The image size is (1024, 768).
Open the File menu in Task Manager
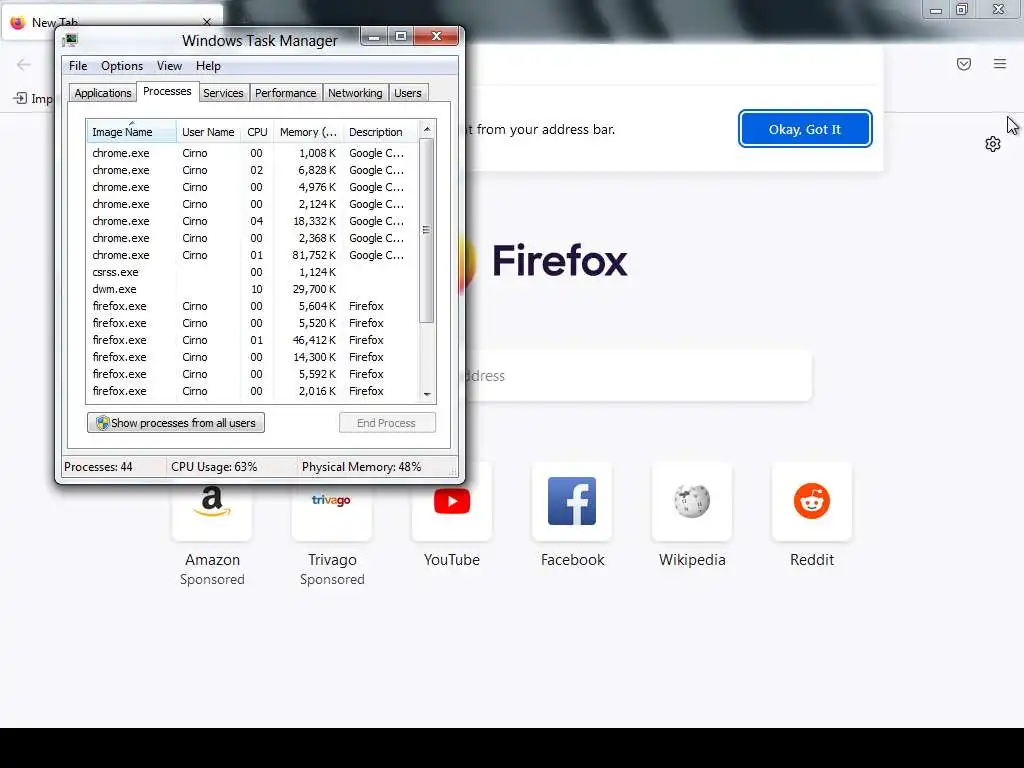pyautogui.click(x=78, y=66)
